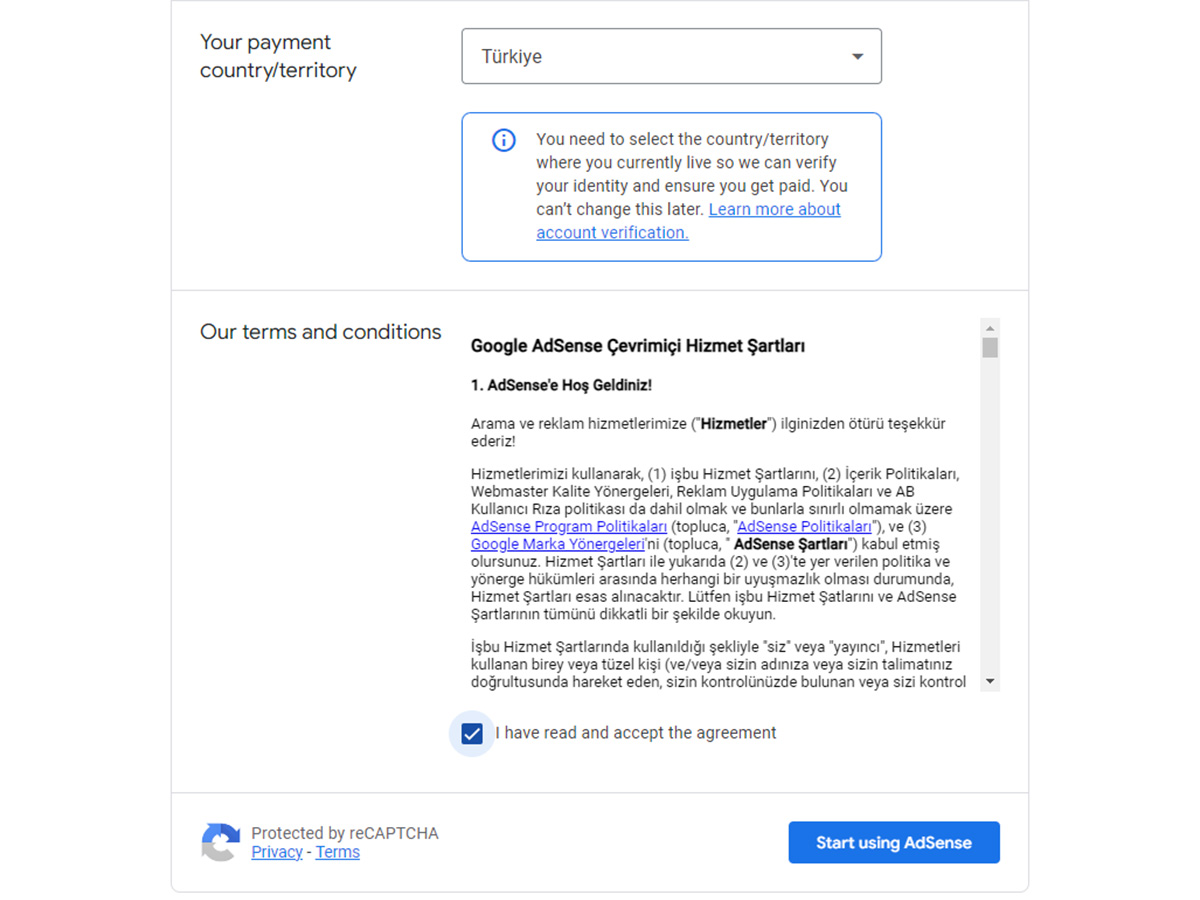Viewport: 1200px width, 900px height.
Task: Click the '1. AdSense'e Hoş Geldiniz!' heading
Action: (x=561, y=385)
